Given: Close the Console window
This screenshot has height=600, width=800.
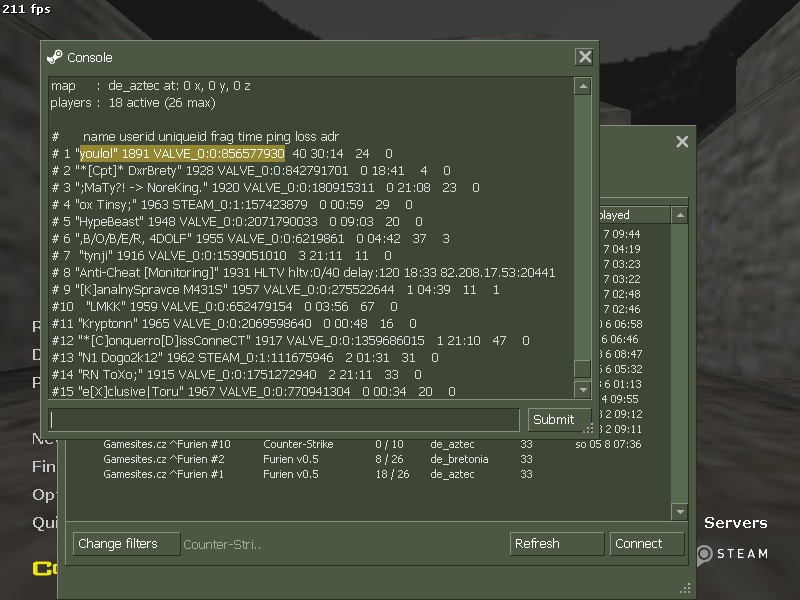Looking at the screenshot, I should click(585, 57).
